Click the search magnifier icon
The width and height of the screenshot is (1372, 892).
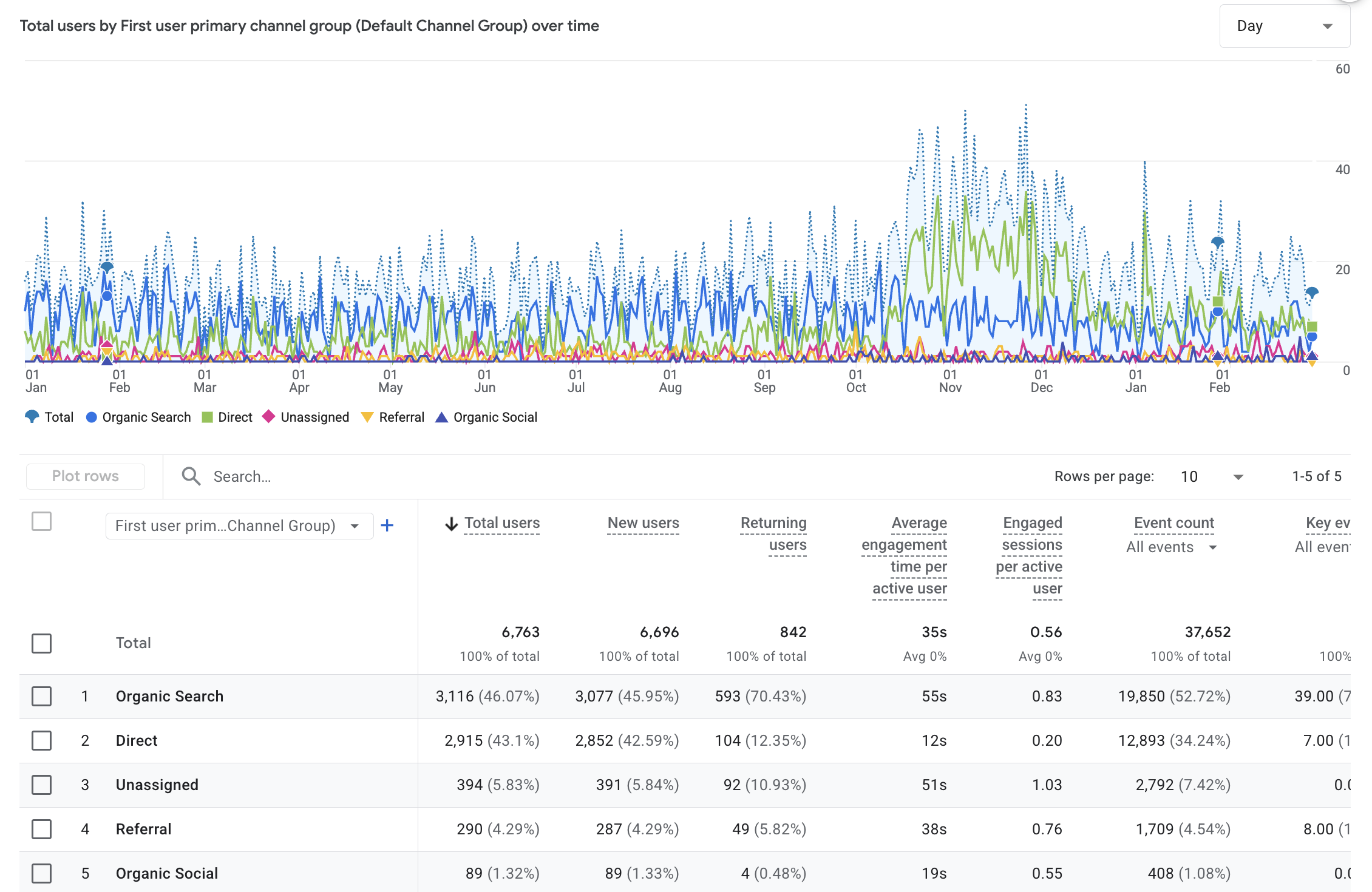pyautogui.click(x=191, y=476)
